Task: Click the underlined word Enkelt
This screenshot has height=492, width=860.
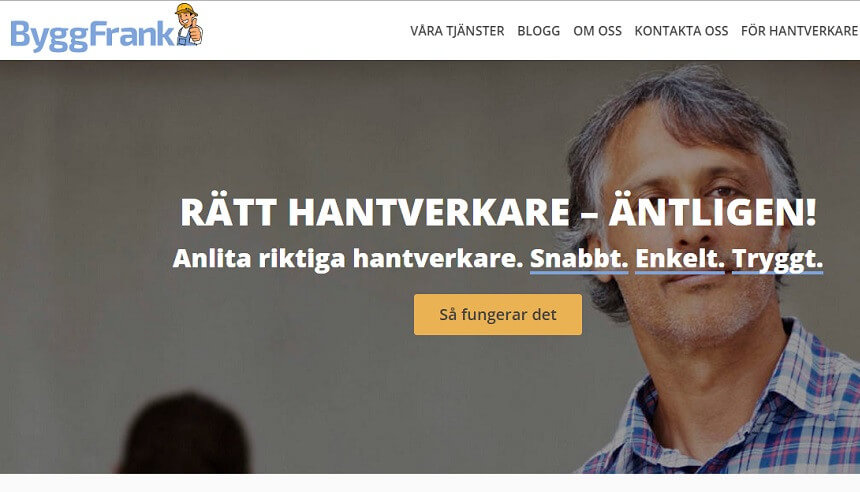Action: [680, 258]
